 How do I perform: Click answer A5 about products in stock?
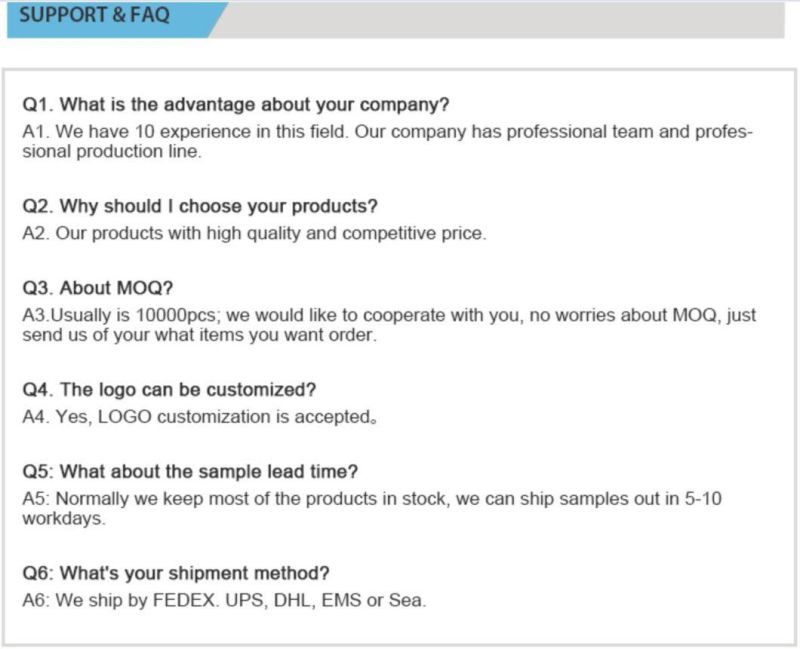[371, 499]
